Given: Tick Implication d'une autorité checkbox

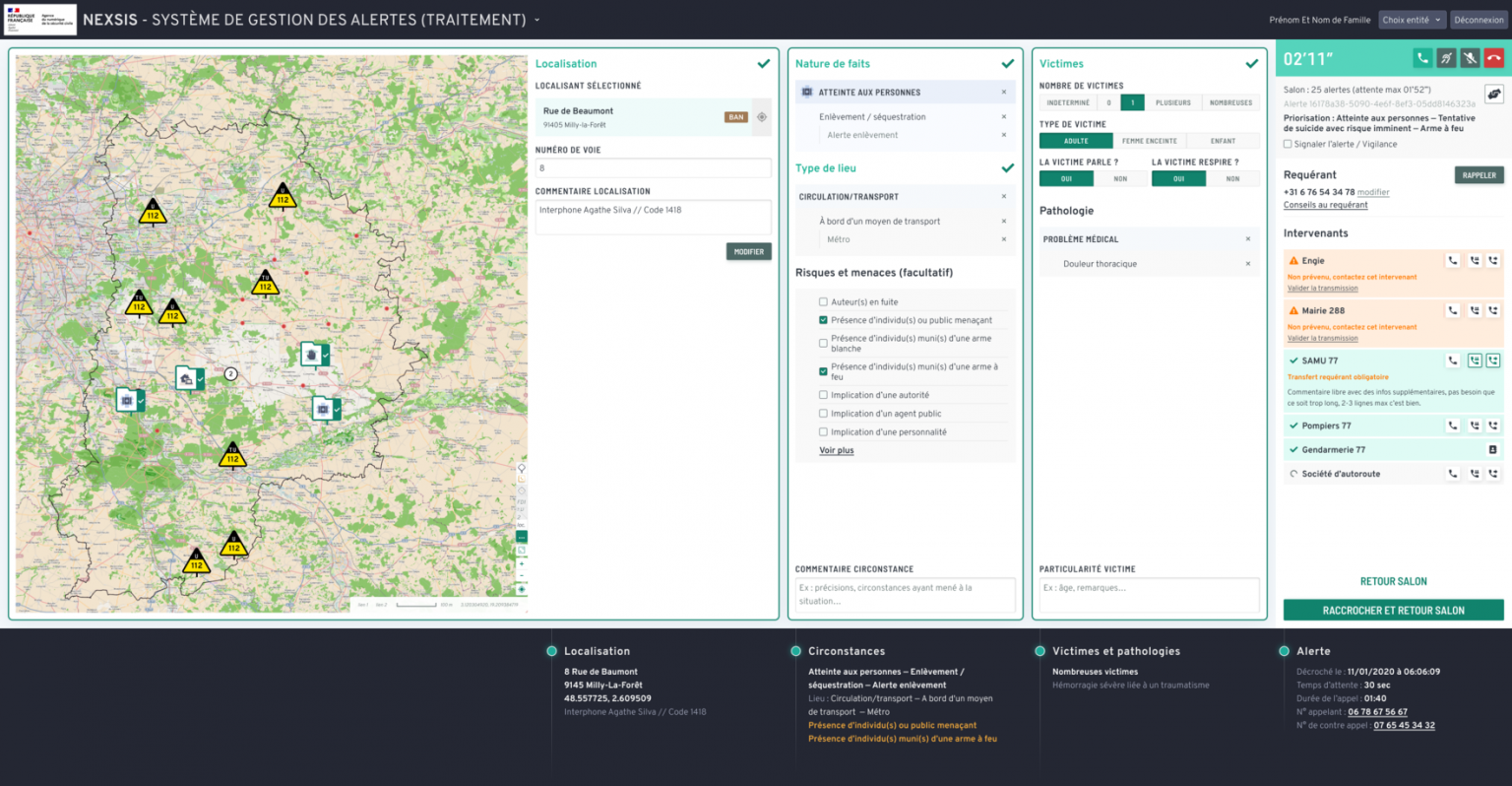Looking at the screenshot, I should point(823,395).
